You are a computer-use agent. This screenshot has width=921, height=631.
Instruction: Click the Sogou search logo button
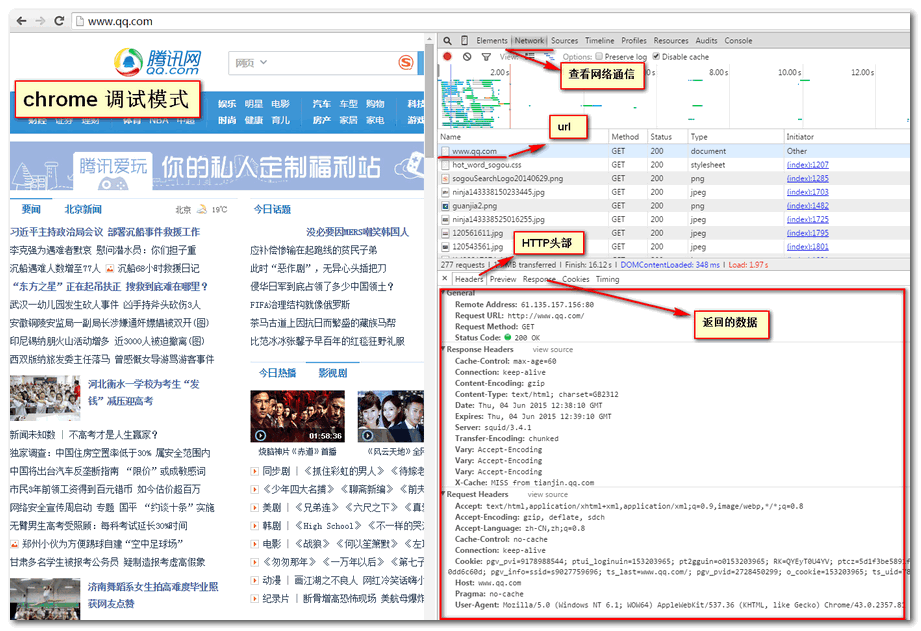click(x=406, y=62)
